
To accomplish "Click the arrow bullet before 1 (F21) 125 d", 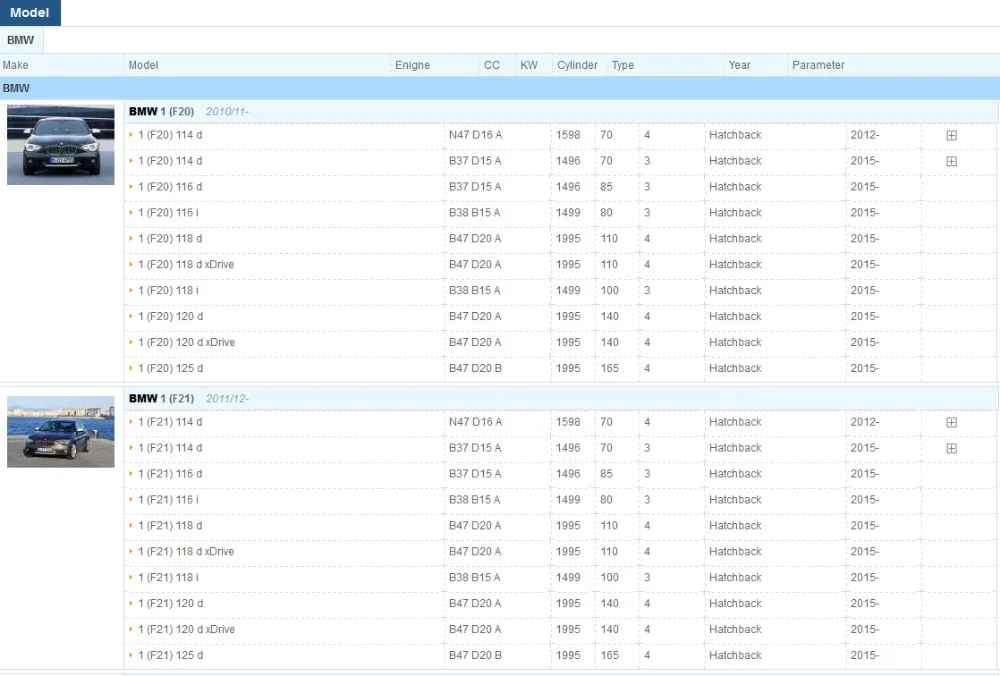I will pyautogui.click(x=131, y=655).
